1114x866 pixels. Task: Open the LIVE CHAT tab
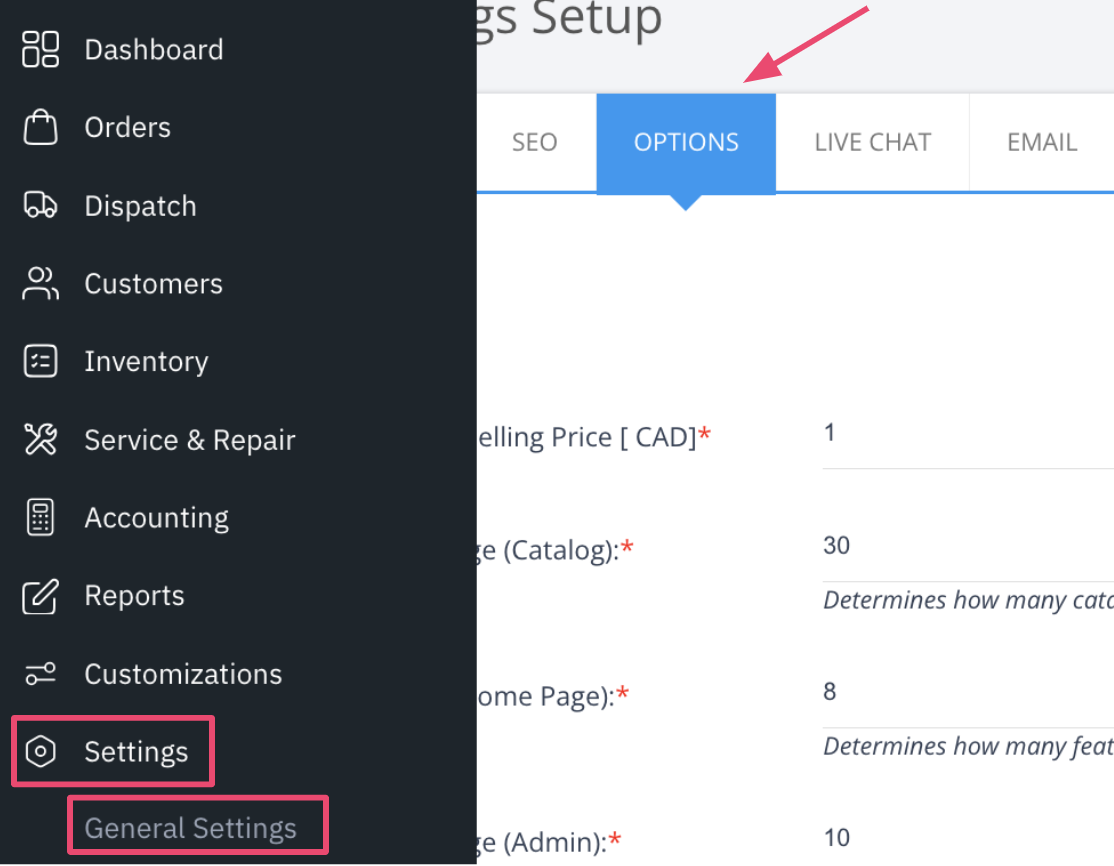[872, 142]
